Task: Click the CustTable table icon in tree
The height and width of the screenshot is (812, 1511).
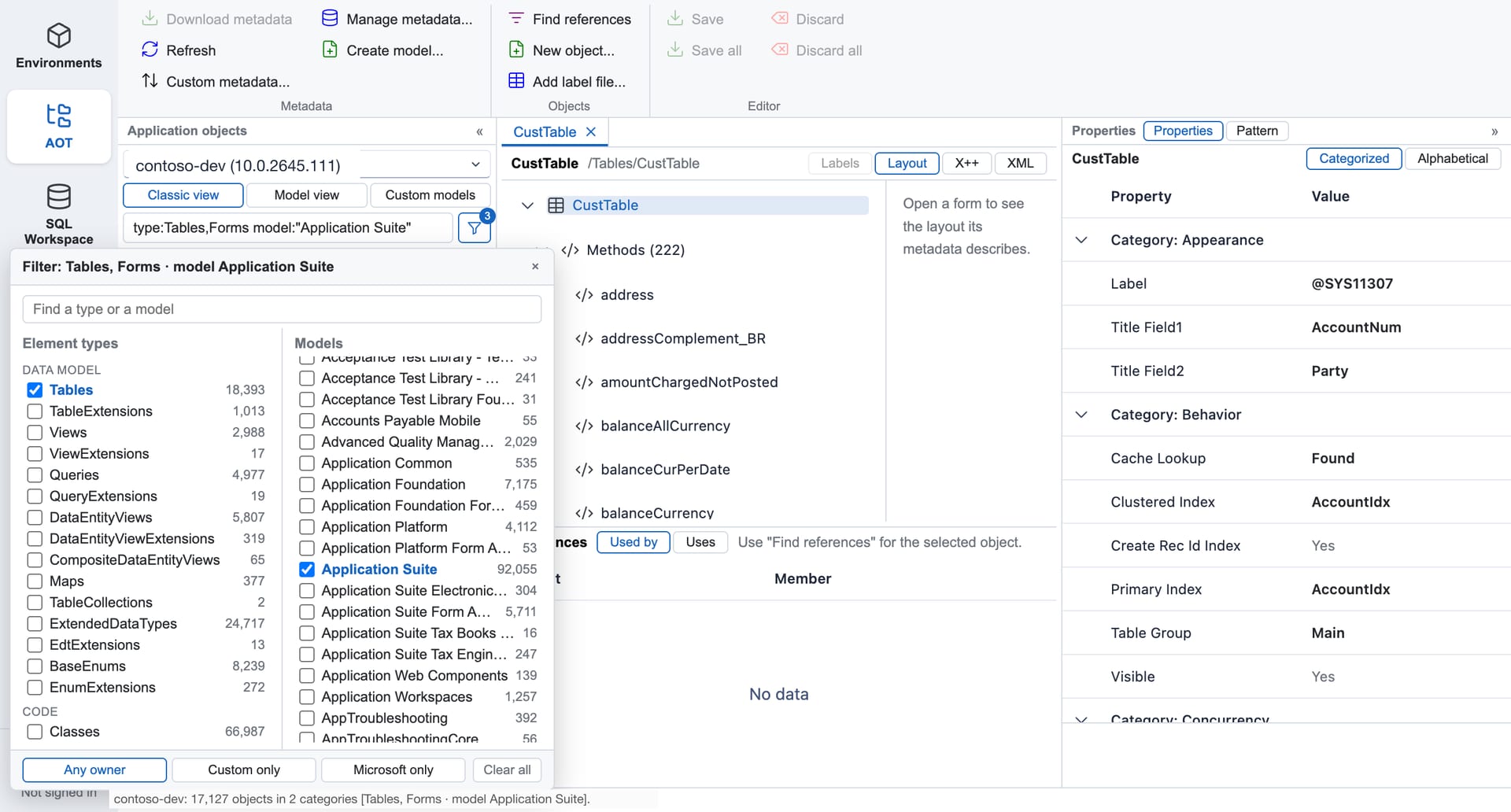Action: coord(556,205)
